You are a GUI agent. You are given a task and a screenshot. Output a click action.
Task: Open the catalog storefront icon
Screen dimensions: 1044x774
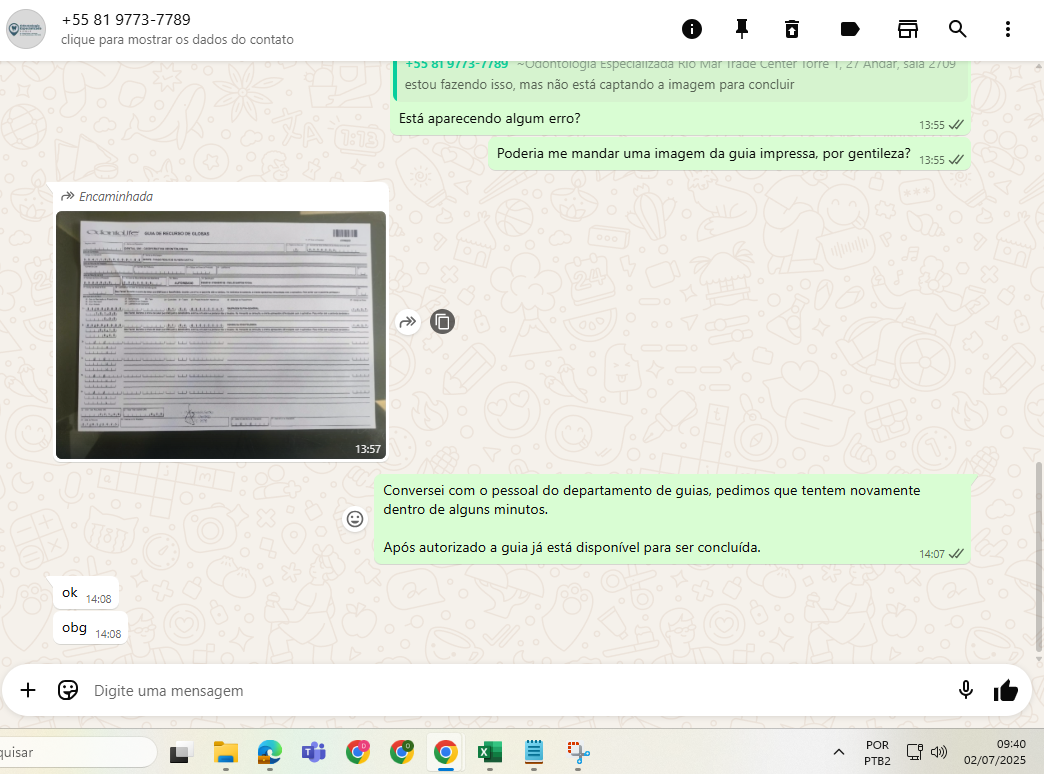[x=908, y=29]
